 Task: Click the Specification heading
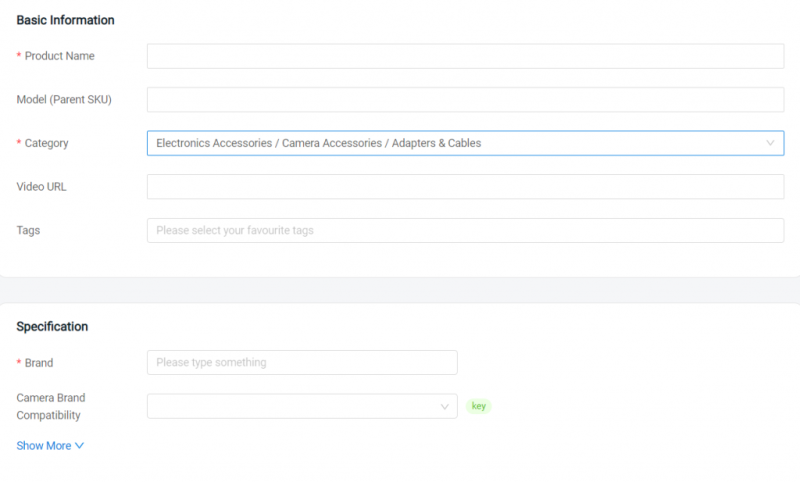point(52,326)
